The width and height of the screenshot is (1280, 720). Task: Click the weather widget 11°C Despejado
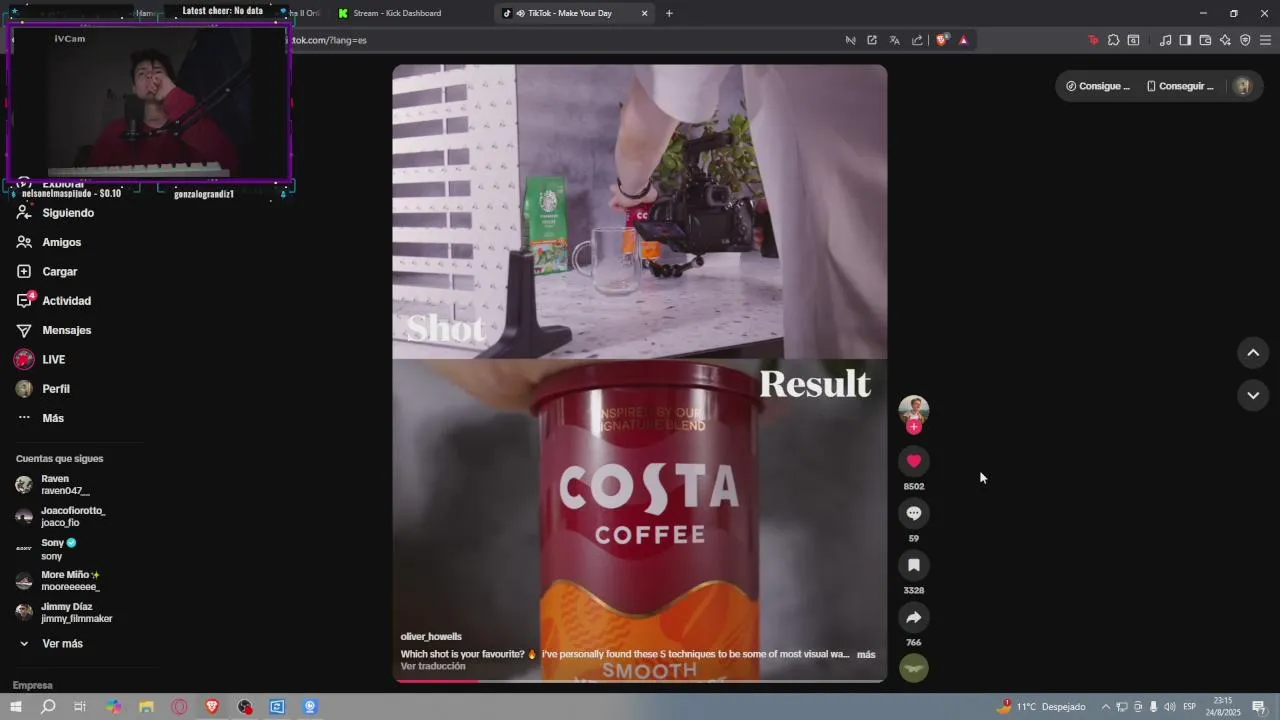pyautogui.click(x=1041, y=707)
